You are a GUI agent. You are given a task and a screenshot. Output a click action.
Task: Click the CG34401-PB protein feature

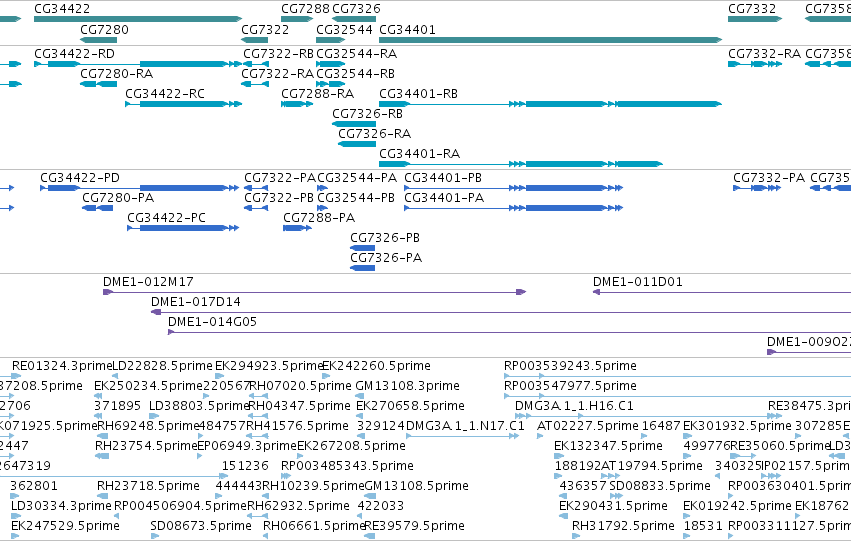[x=513, y=188]
